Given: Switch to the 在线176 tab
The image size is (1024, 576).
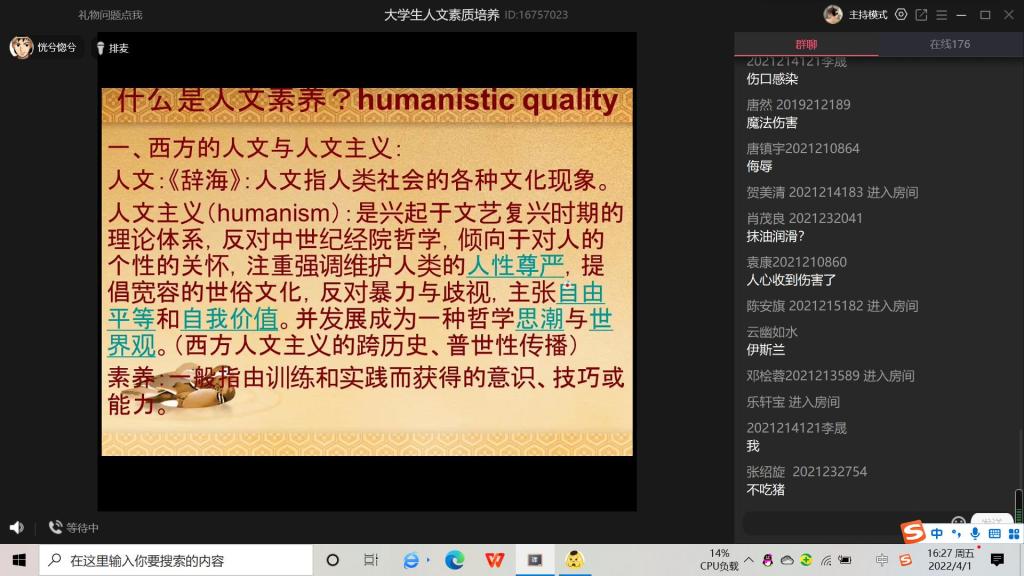Looking at the screenshot, I should tap(950, 44).
